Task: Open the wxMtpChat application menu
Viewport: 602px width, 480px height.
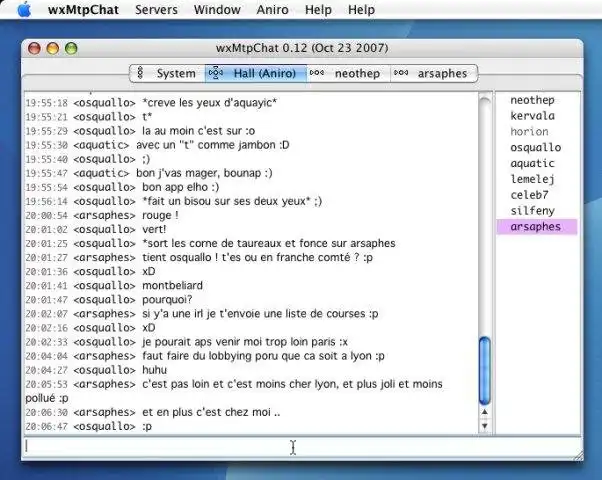Action: 83,10
